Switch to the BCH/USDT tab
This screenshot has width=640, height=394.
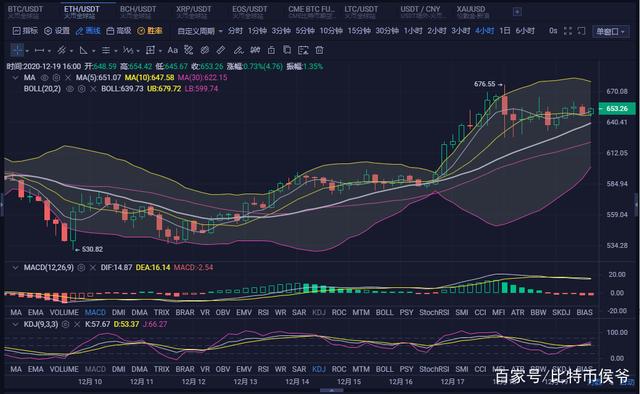pos(138,12)
